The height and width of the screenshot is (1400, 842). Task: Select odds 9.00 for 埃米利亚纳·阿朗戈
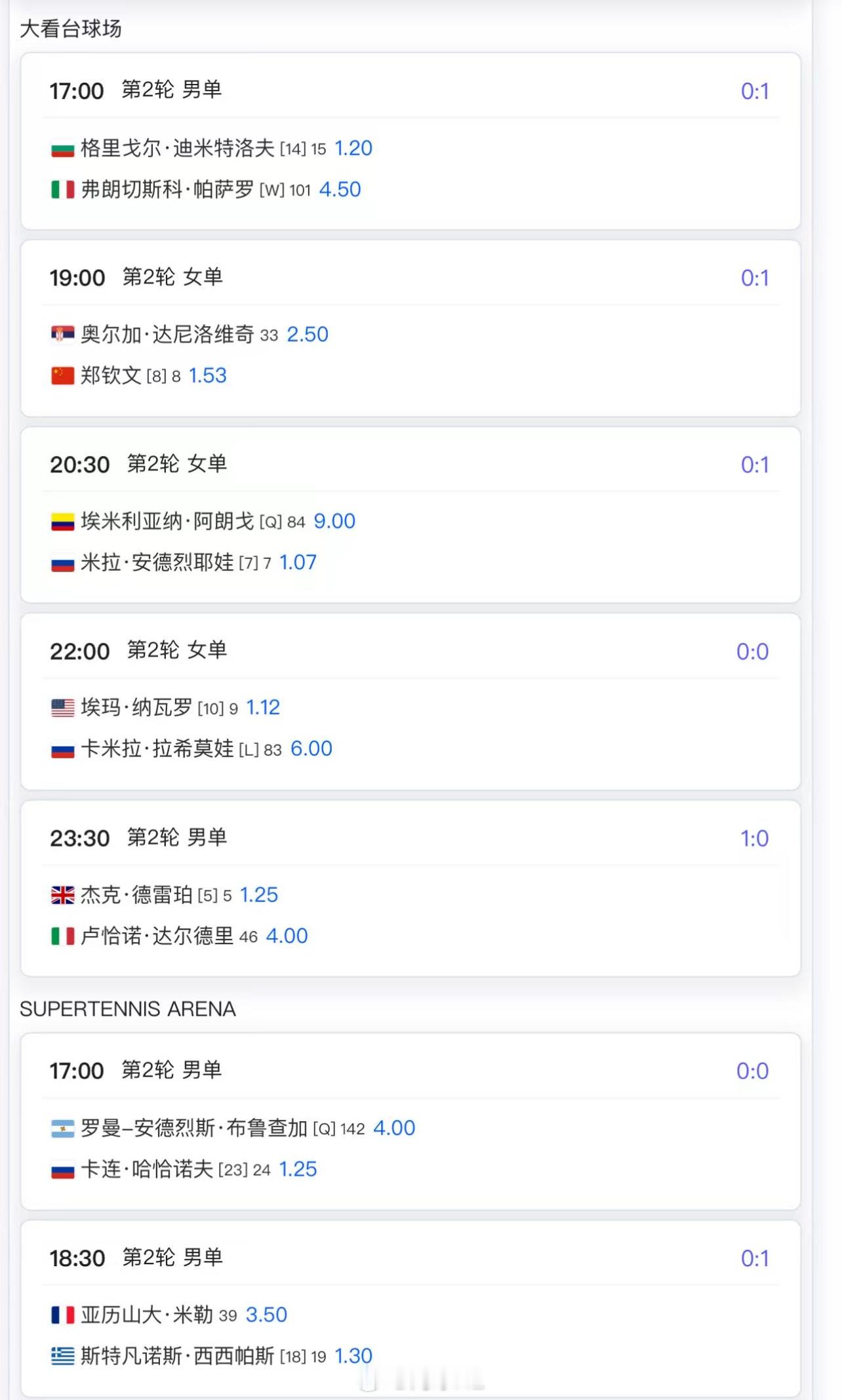tap(334, 521)
